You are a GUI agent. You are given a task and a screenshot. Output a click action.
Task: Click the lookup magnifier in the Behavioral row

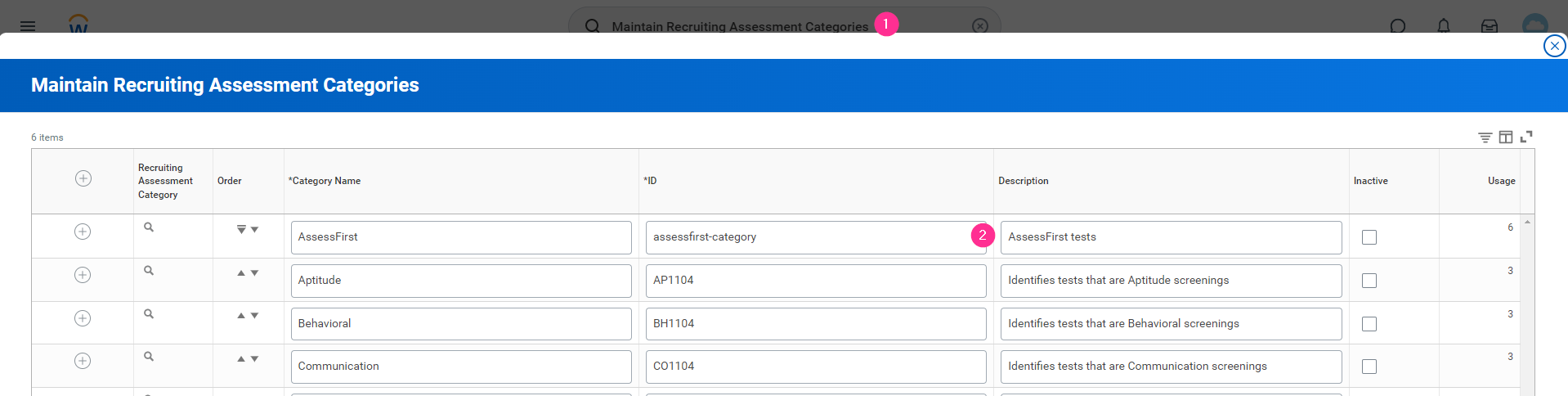[149, 314]
